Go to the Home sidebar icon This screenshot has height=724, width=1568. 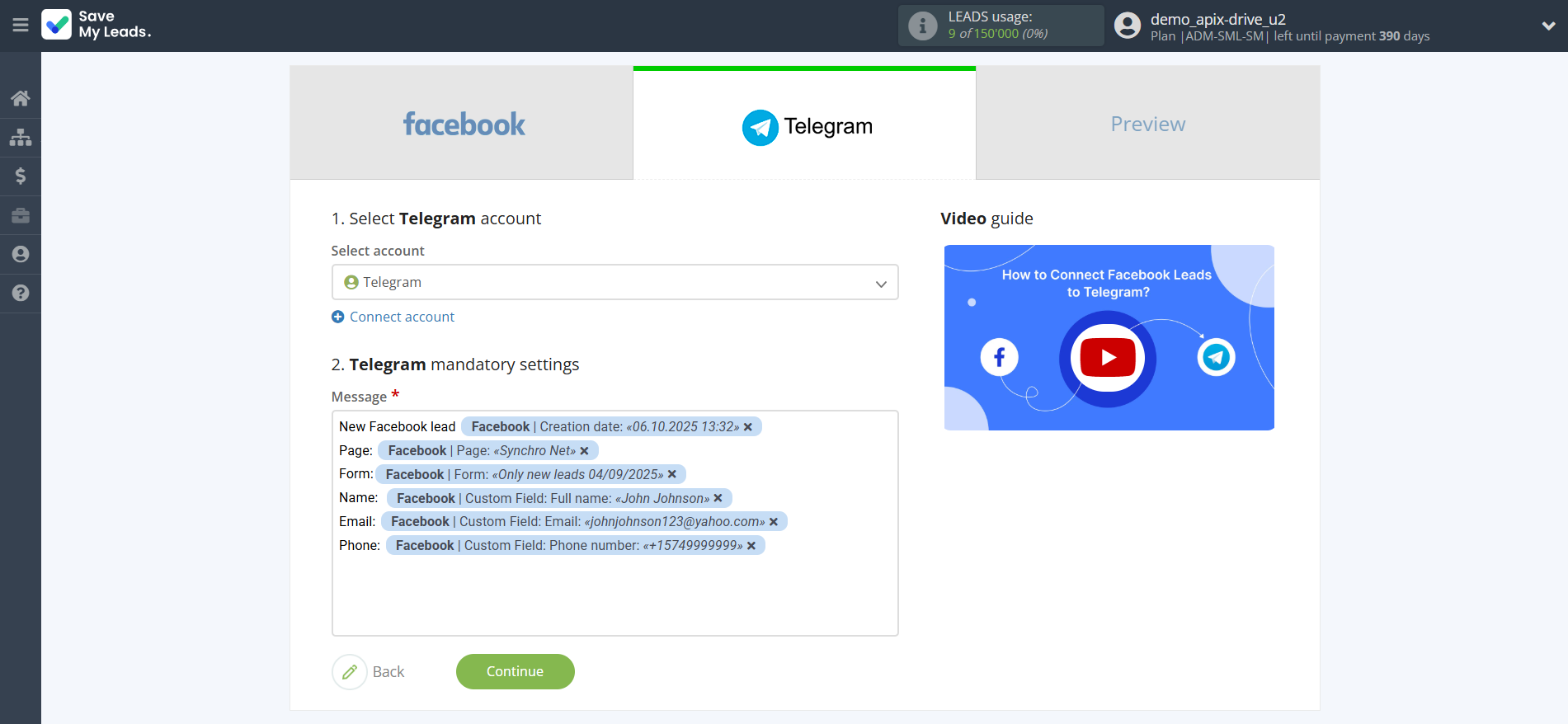21,98
